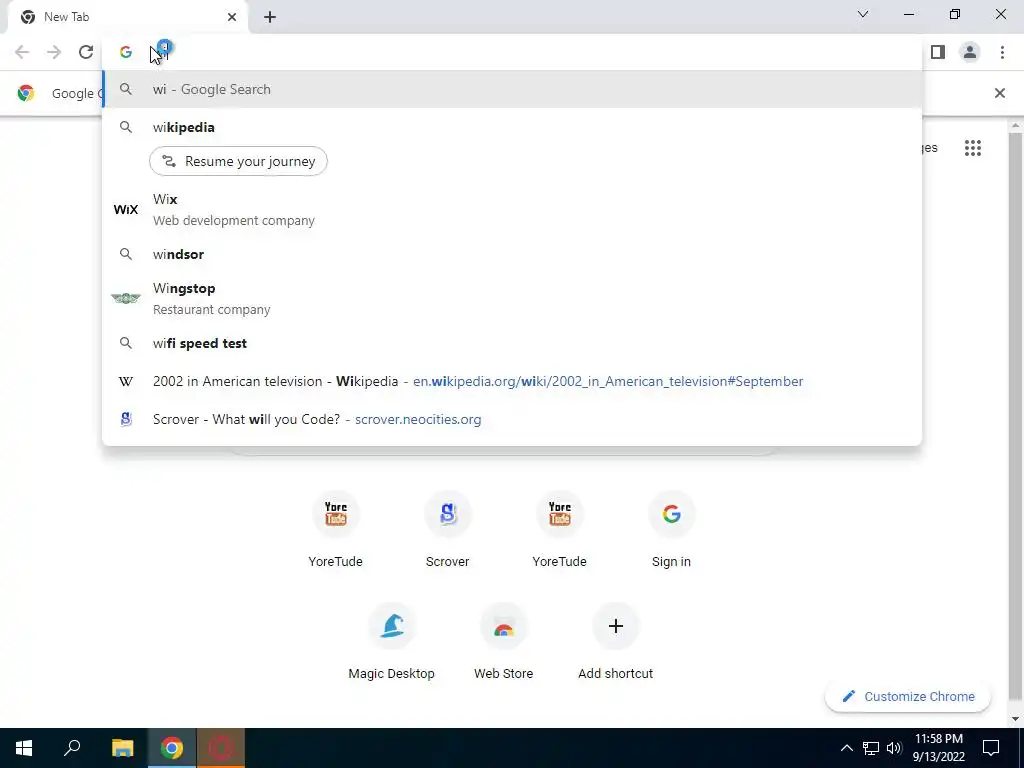
Task: Open the notification center icon
Action: [x=991, y=748]
